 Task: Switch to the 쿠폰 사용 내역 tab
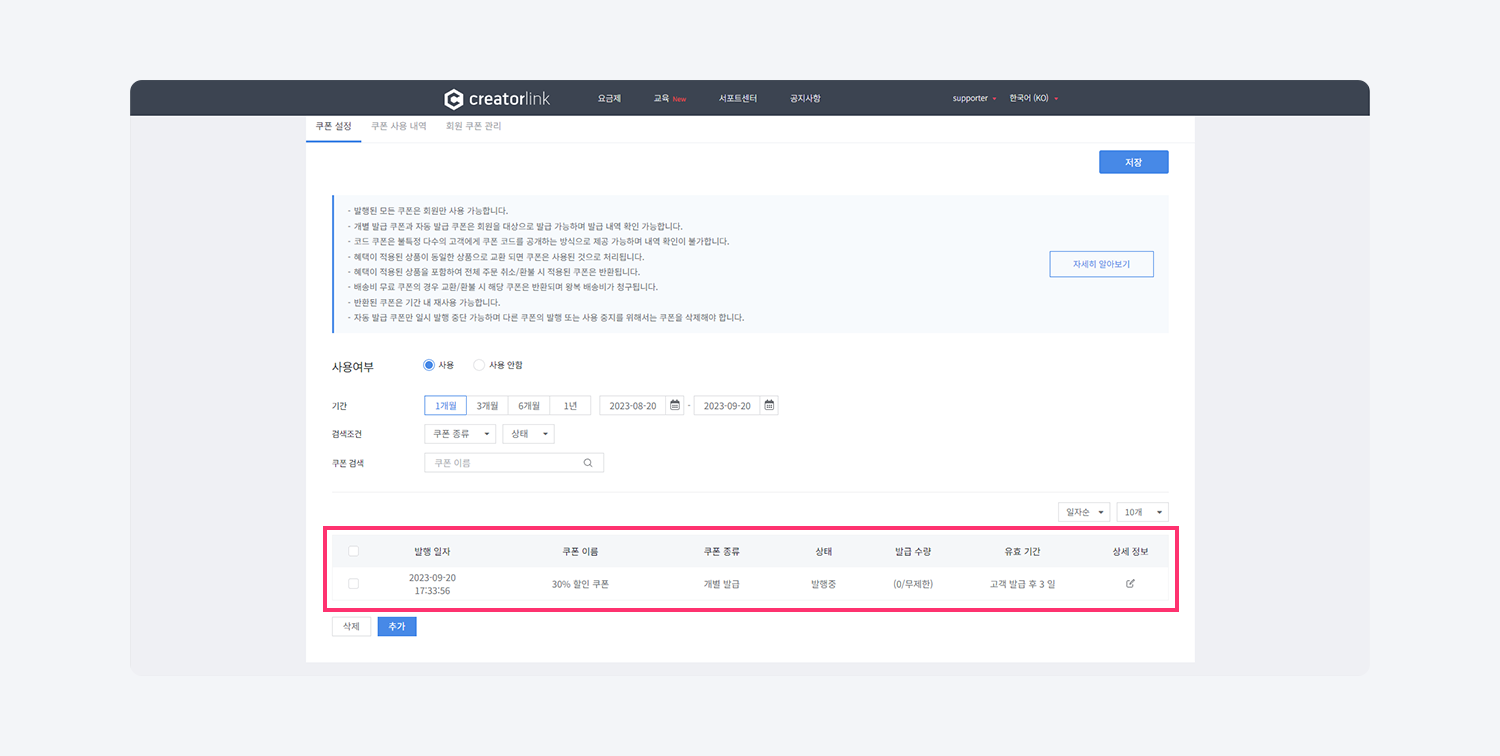click(x=399, y=127)
